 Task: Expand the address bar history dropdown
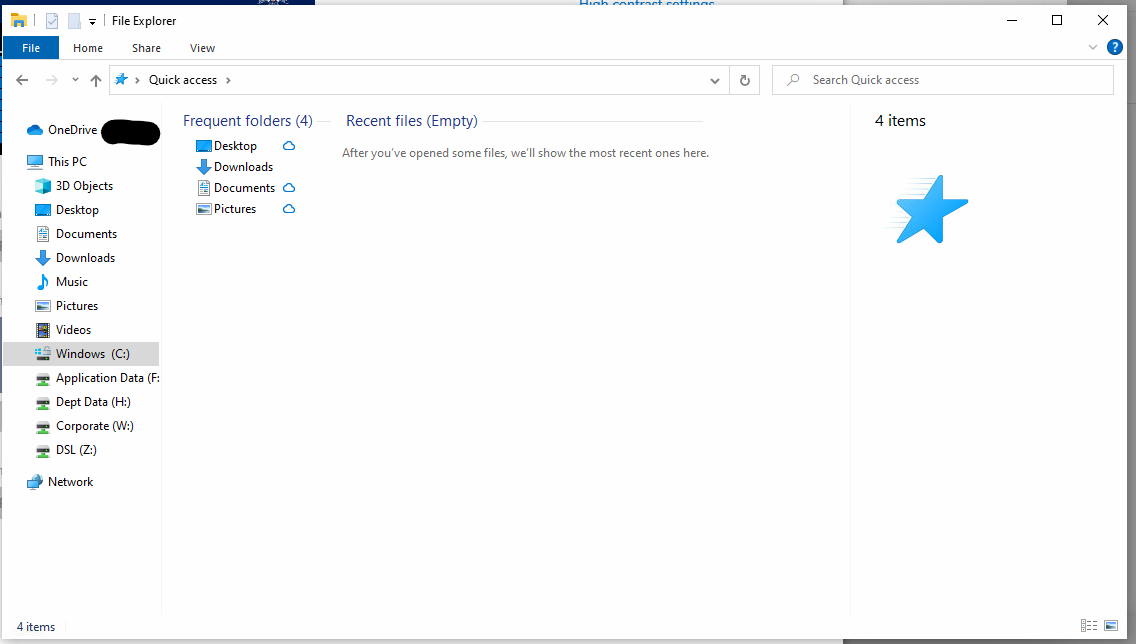pyautogui.click(x=714, y=79)
